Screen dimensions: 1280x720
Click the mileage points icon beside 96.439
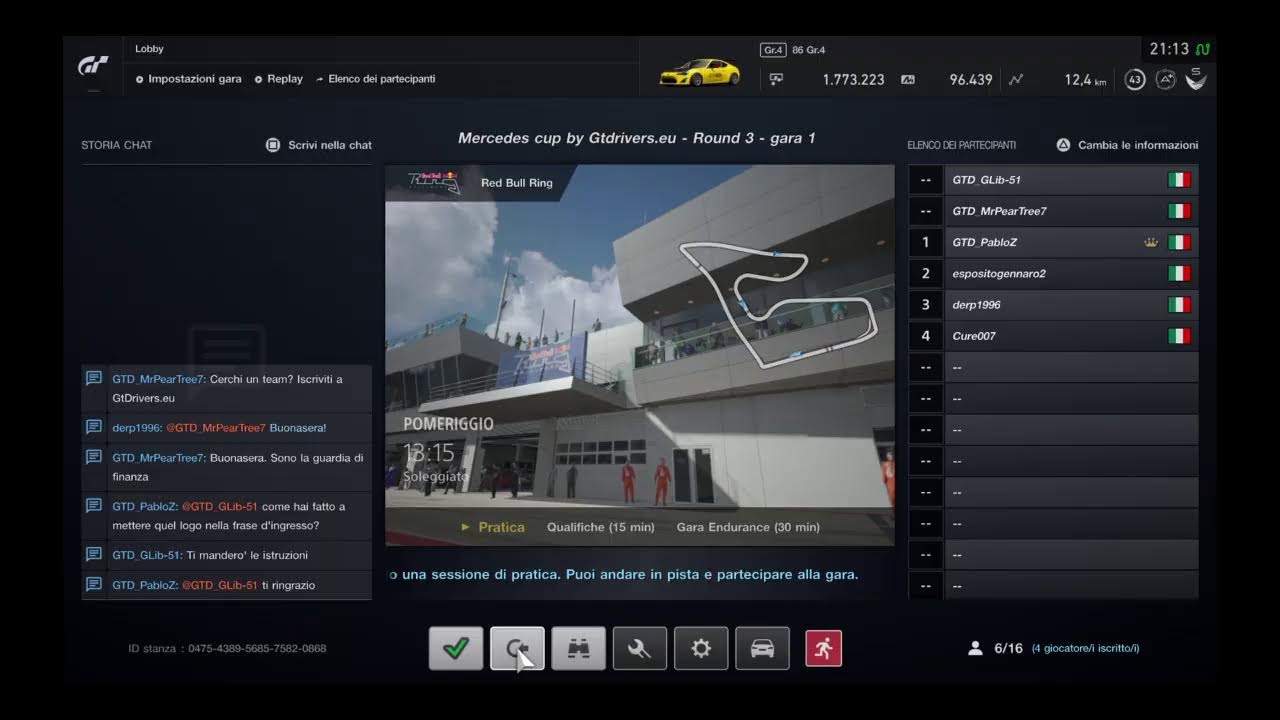[x=908, y=79]
